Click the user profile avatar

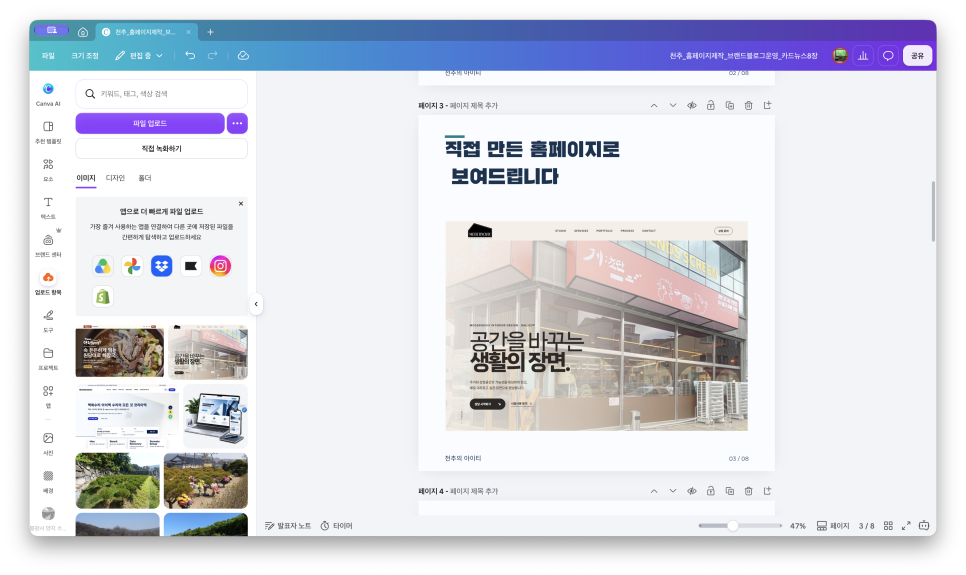pyautogui.click(x=839, y=55)
